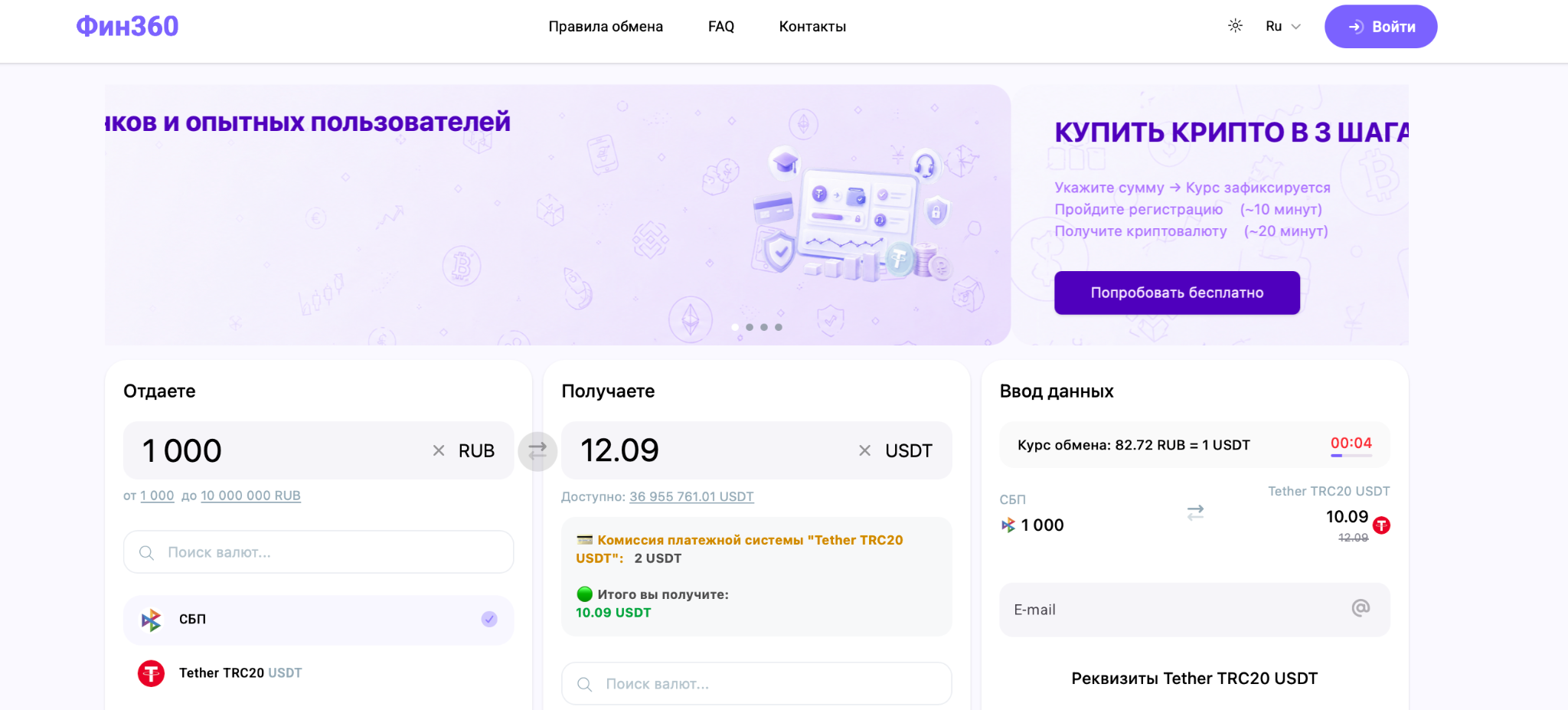Image resolution: width=1568 pixels, height=710 pixels.
Task: Swap currencies with the arrows button
Action: tap(537, 451)
